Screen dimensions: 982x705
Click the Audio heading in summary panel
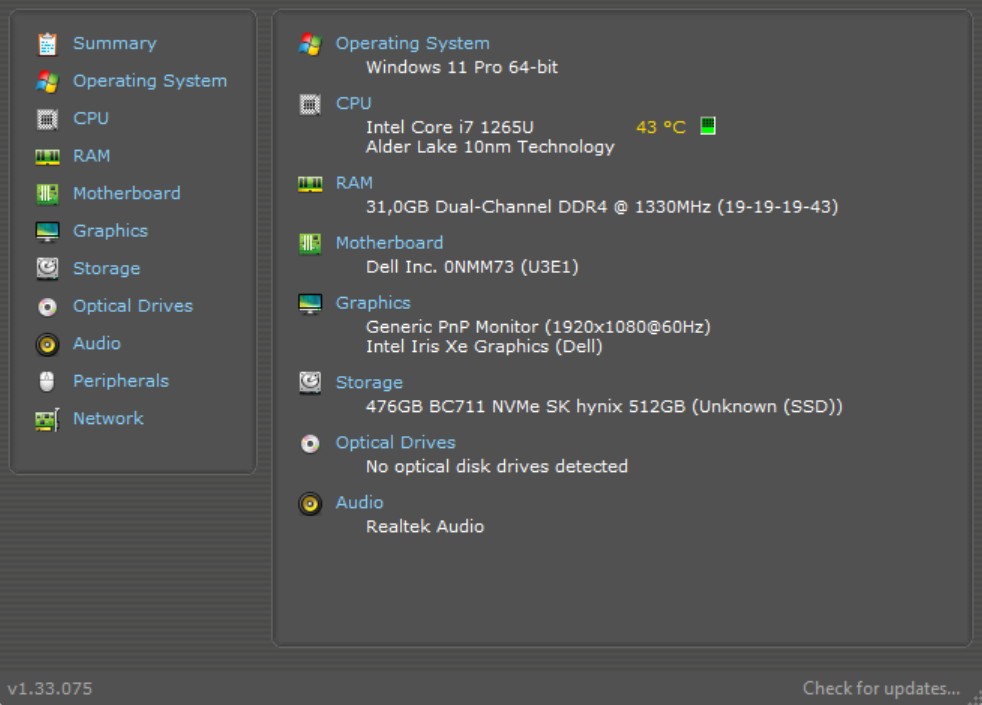click(x=359, y=503)
